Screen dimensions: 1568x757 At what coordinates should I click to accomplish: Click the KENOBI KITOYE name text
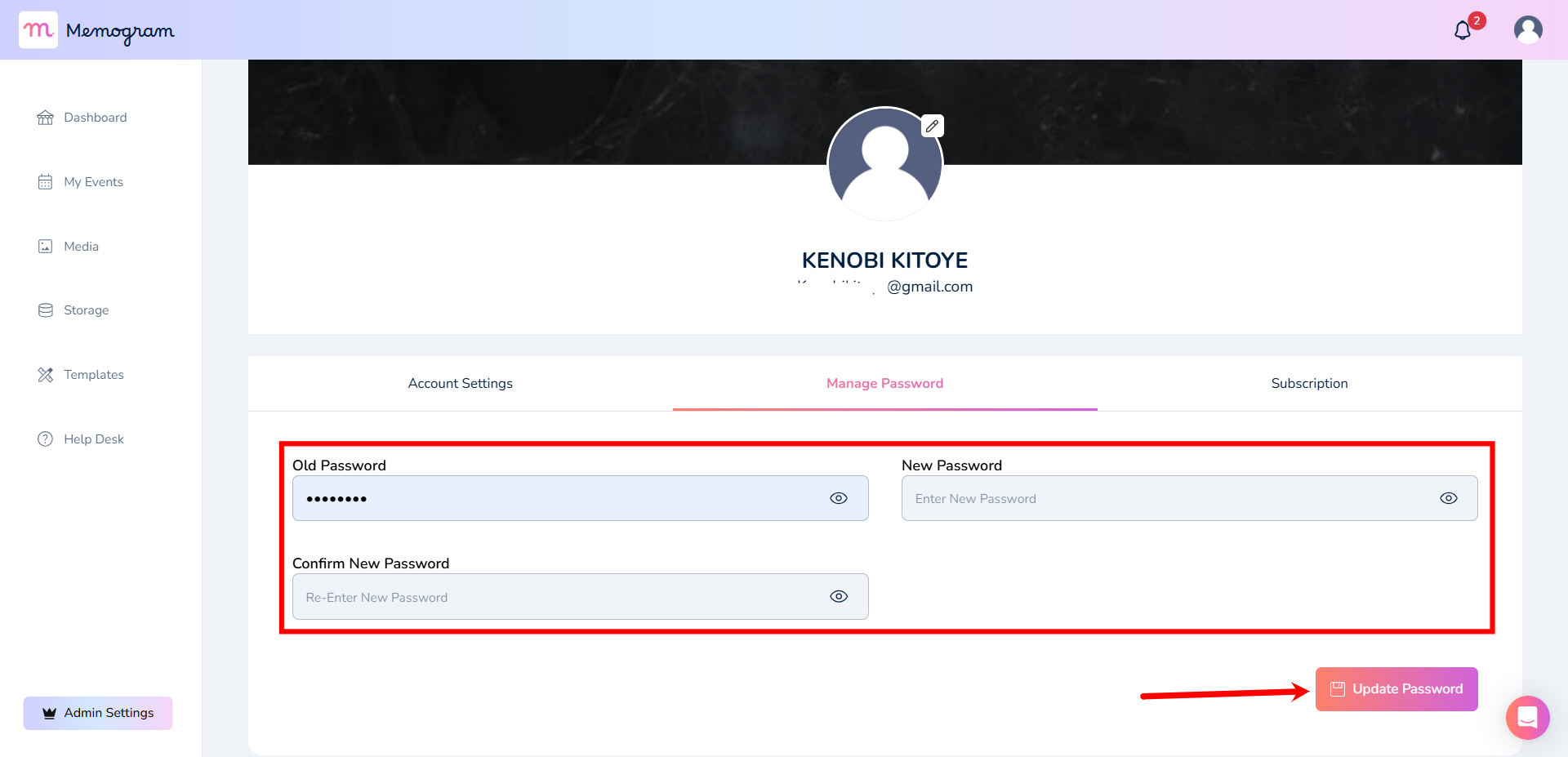point(885,260)
